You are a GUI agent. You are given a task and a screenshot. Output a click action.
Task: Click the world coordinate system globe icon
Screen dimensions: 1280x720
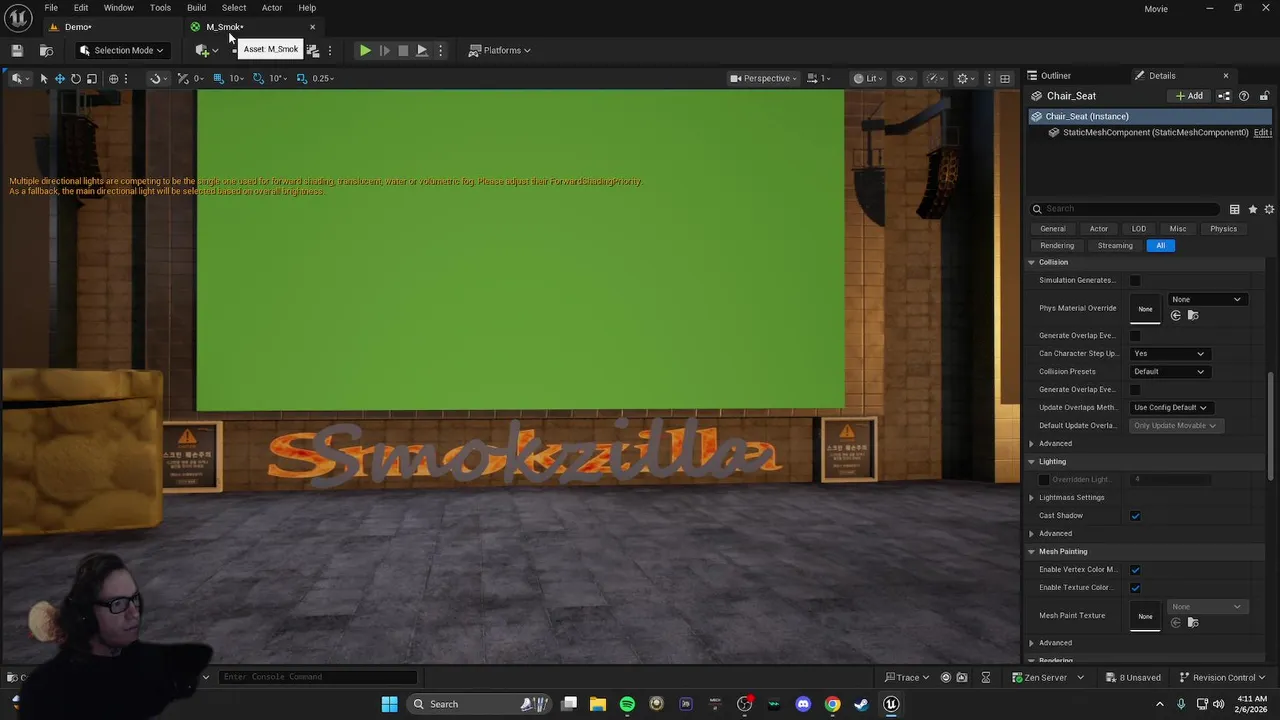click(x=113, y=78)
